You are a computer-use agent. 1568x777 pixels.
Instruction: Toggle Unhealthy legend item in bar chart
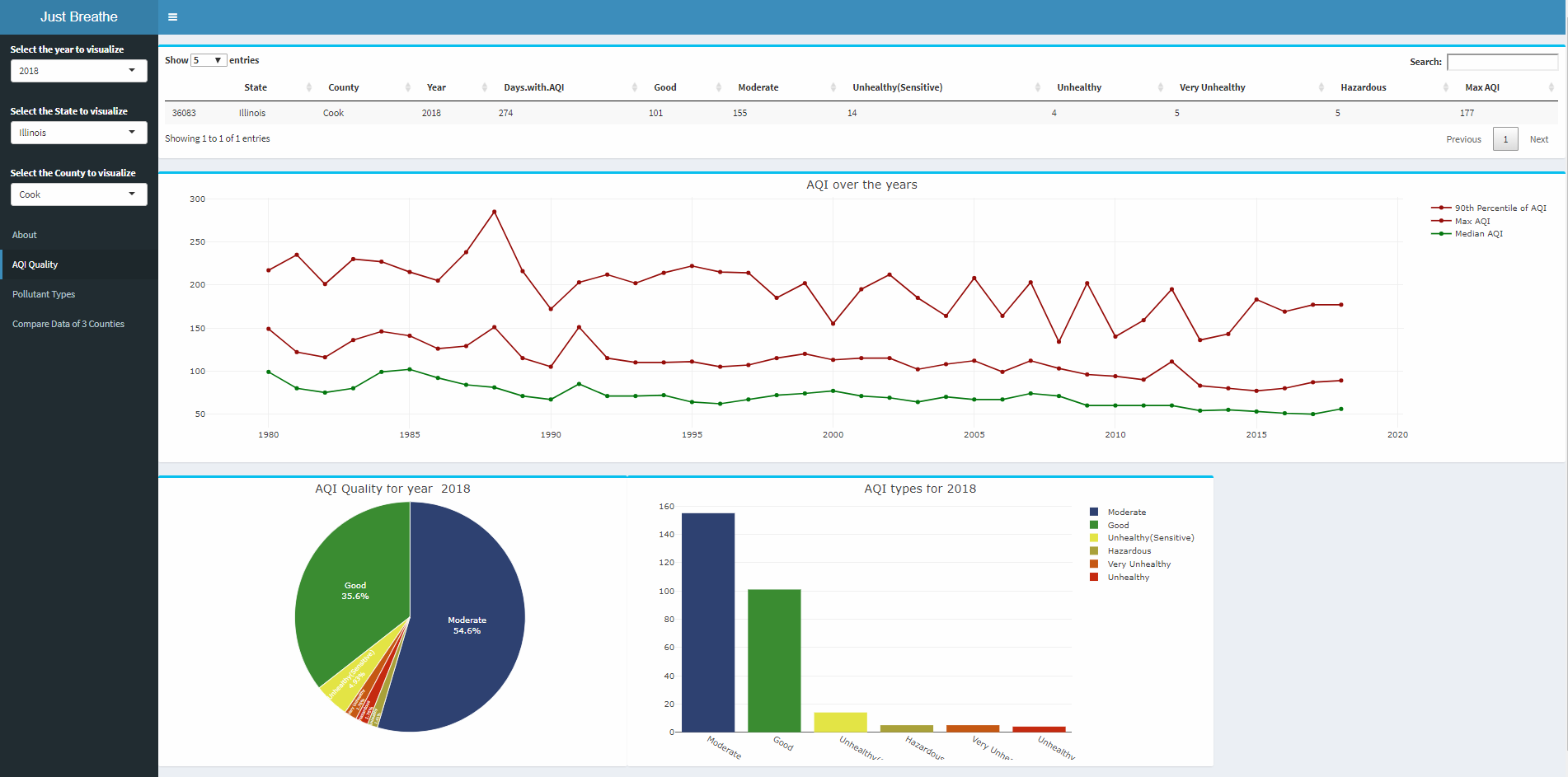tap(1120, 578)
